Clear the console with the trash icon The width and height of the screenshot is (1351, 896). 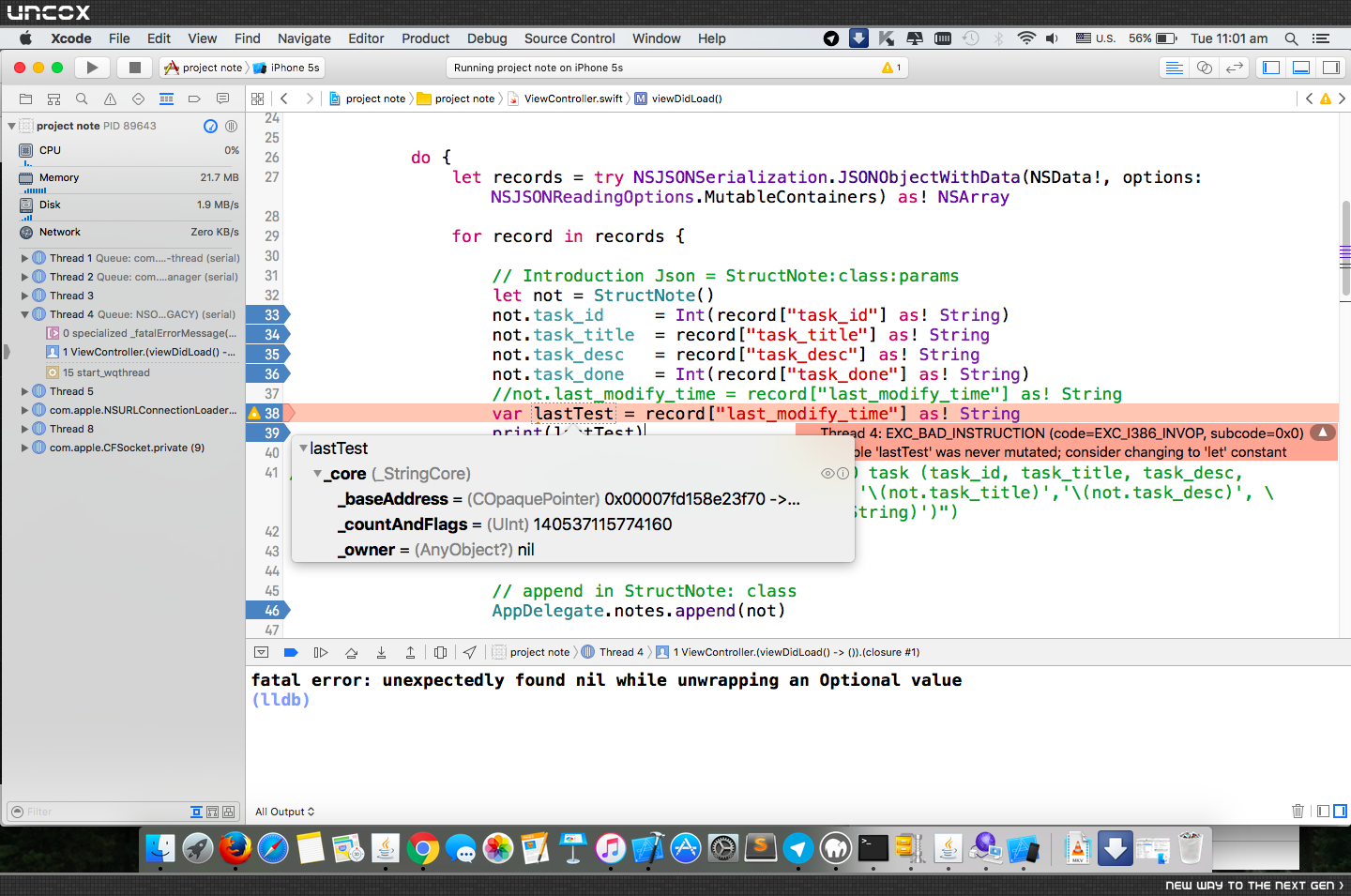click(1298, 812)
